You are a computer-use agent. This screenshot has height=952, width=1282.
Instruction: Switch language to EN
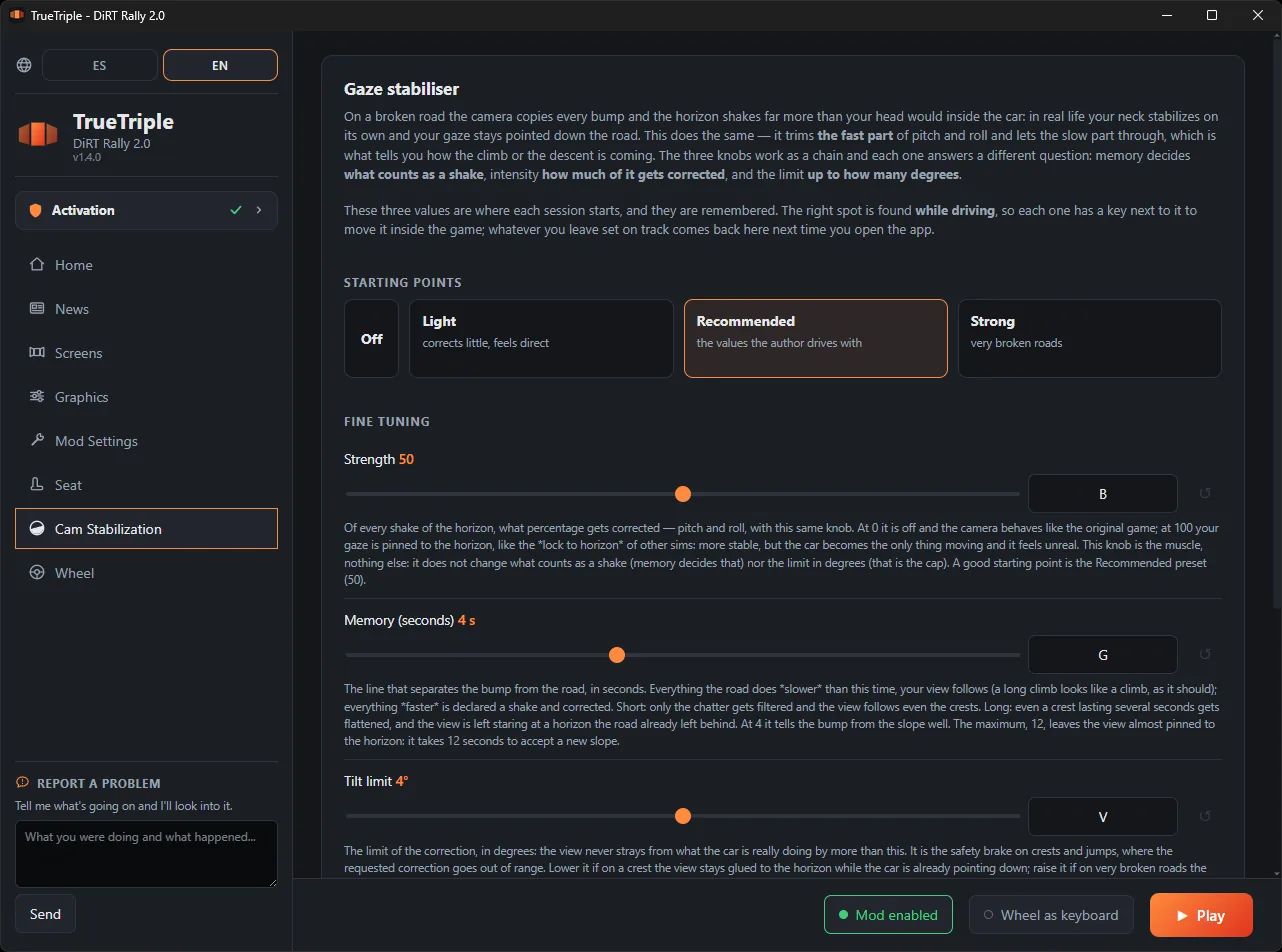tap(220, 65)
